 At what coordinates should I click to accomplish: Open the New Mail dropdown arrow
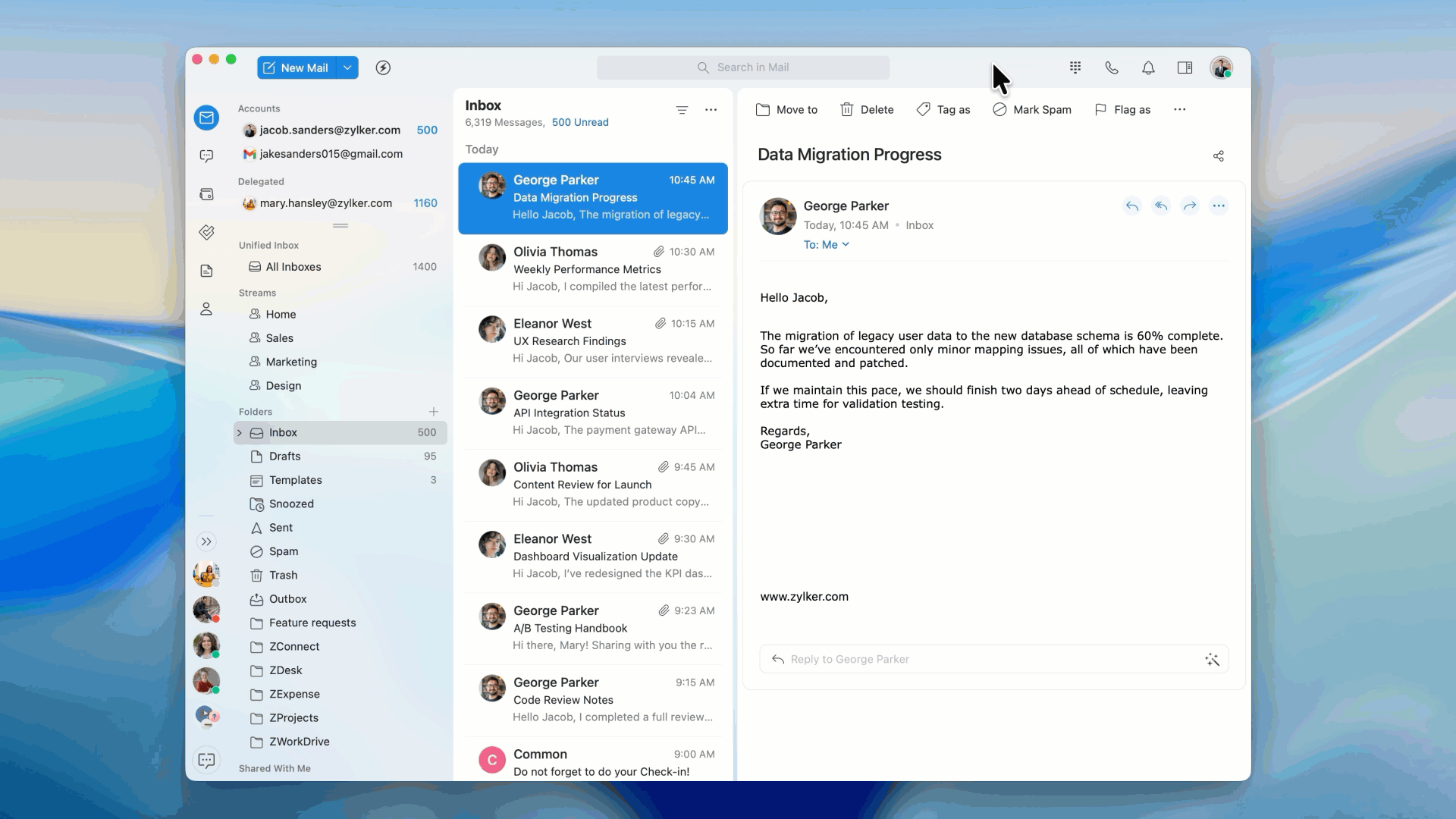(347, 67)
